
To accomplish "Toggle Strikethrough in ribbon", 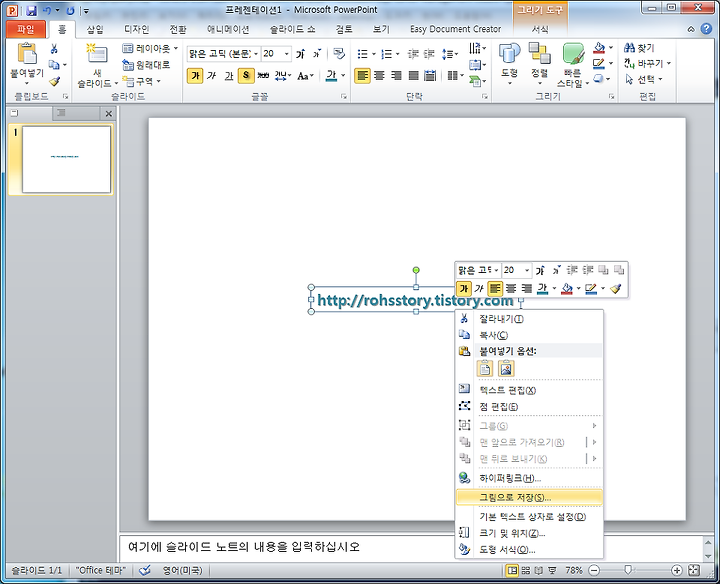I will coord(263,75).
